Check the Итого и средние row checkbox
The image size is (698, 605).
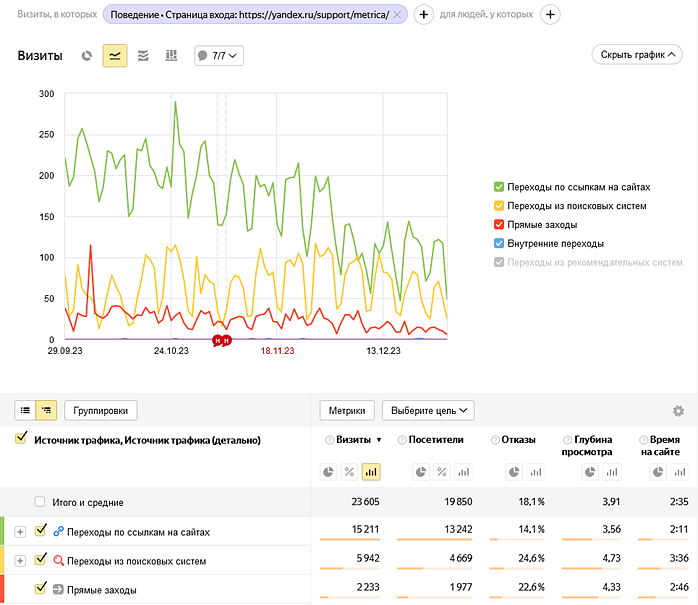(40, 502)
